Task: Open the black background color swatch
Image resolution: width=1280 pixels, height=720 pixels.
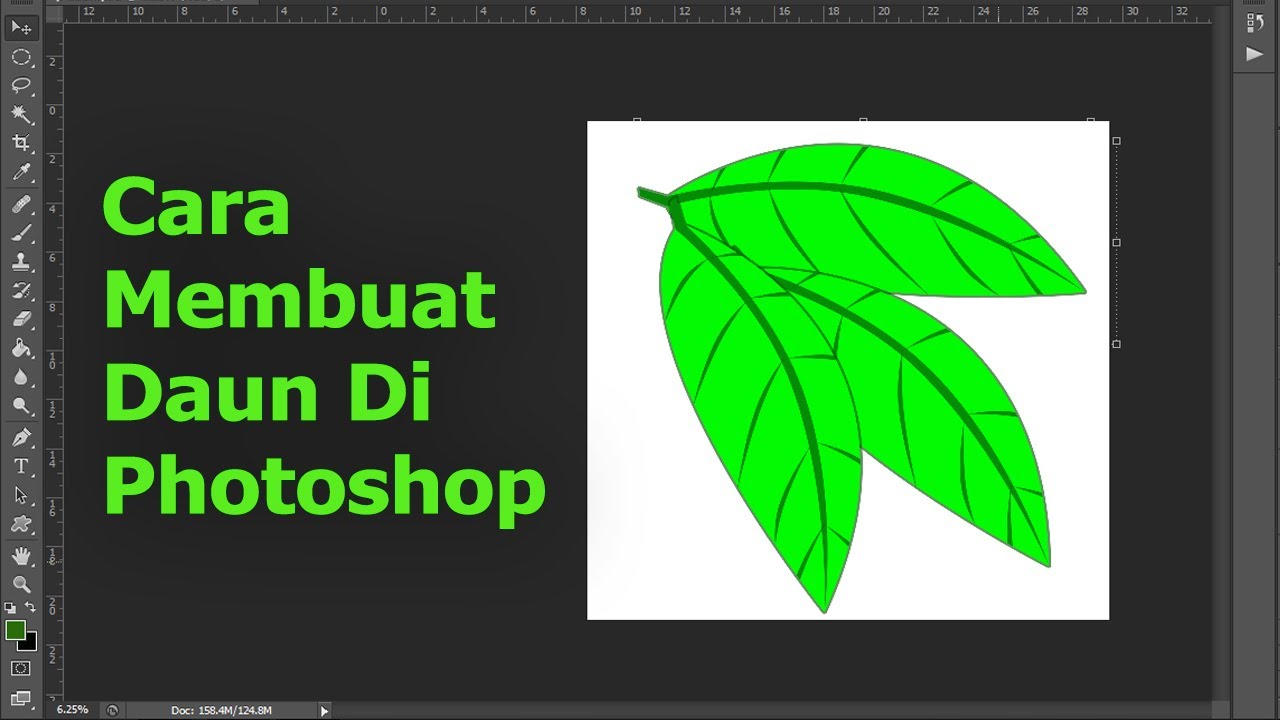Action: click(30, 643)
